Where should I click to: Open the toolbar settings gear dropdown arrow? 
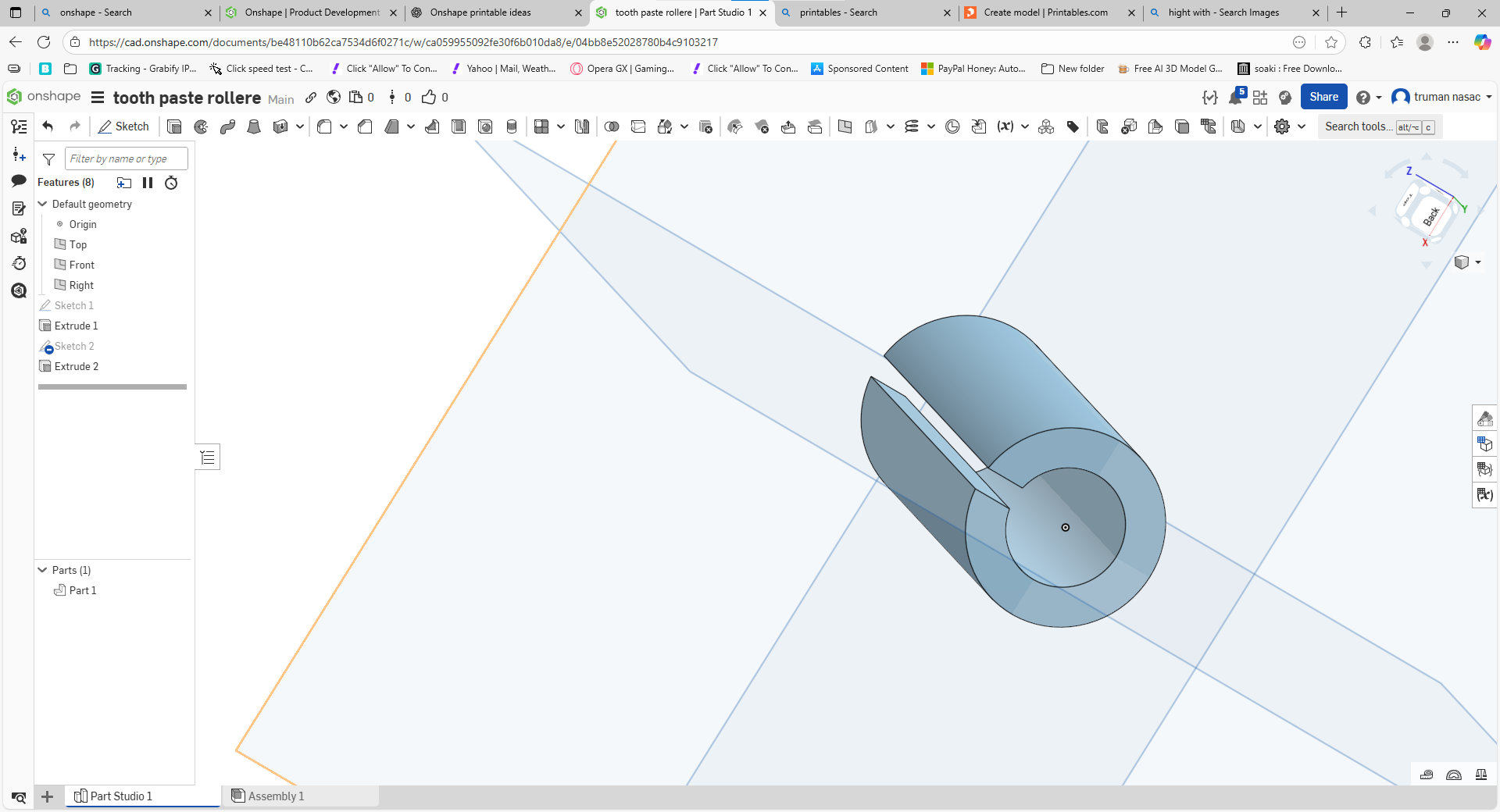click(1302, 126)
